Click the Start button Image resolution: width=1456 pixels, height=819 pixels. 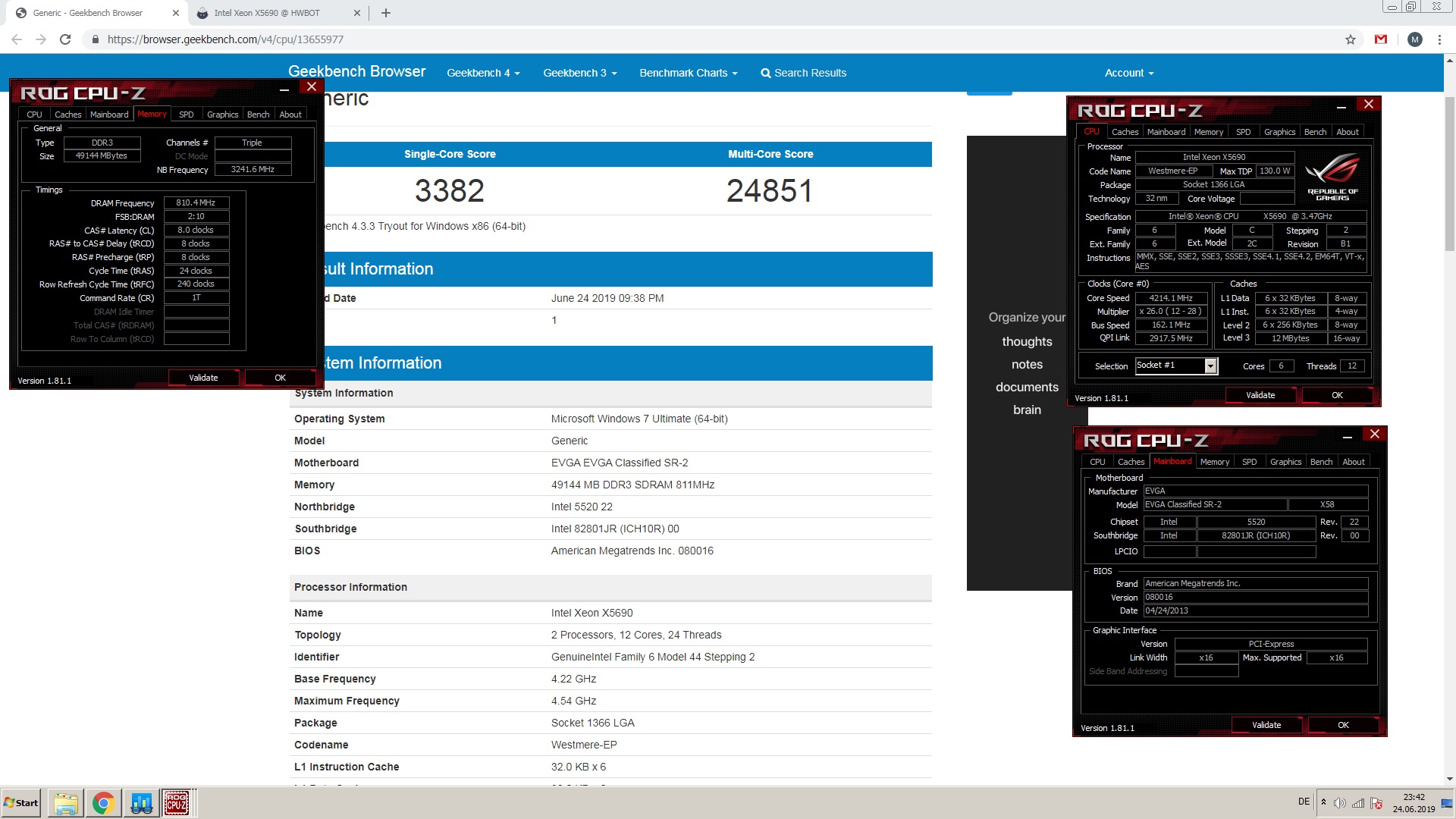click(x=21, y=803)
